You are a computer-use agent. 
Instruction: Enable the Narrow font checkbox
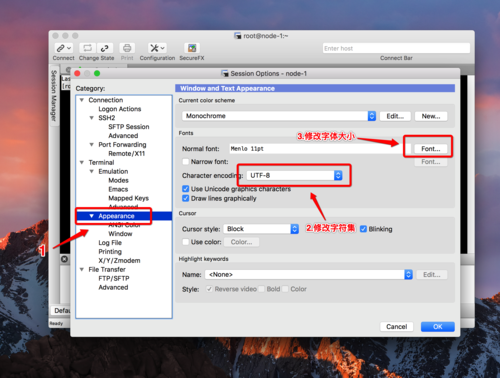coord(186,162)
